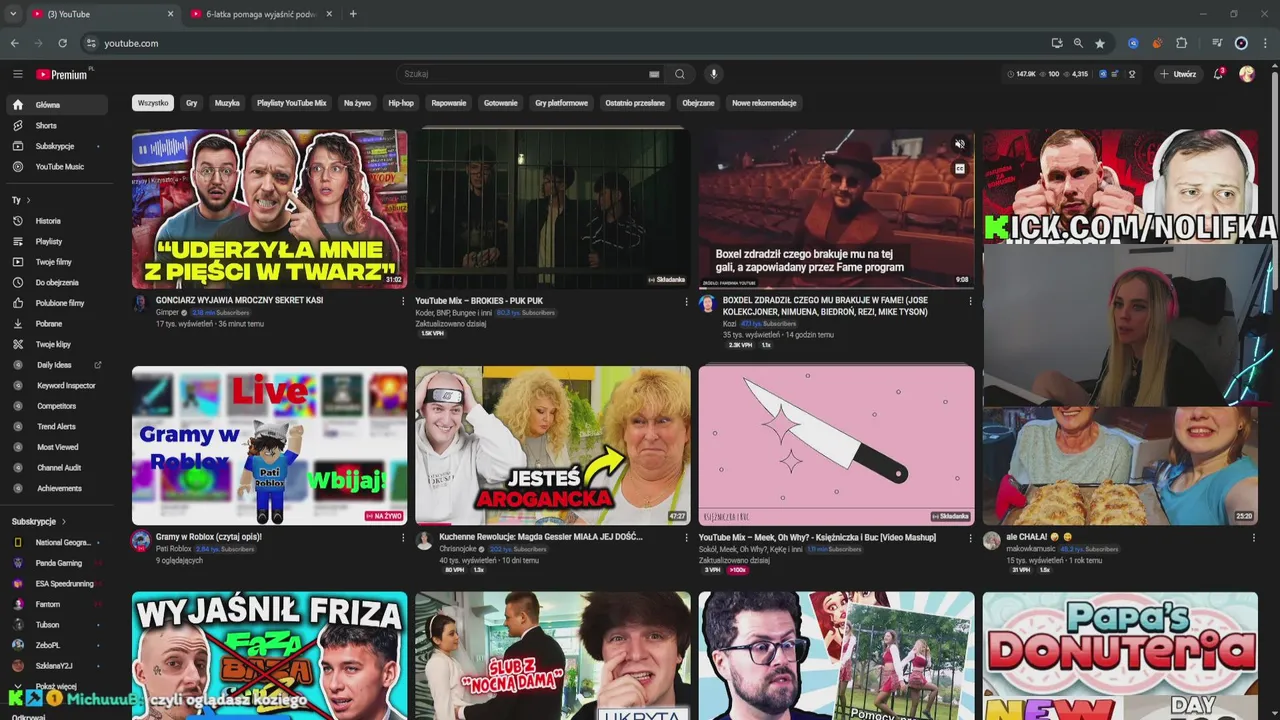Open Polubione filmy liked videos

[x=60, y=303]
